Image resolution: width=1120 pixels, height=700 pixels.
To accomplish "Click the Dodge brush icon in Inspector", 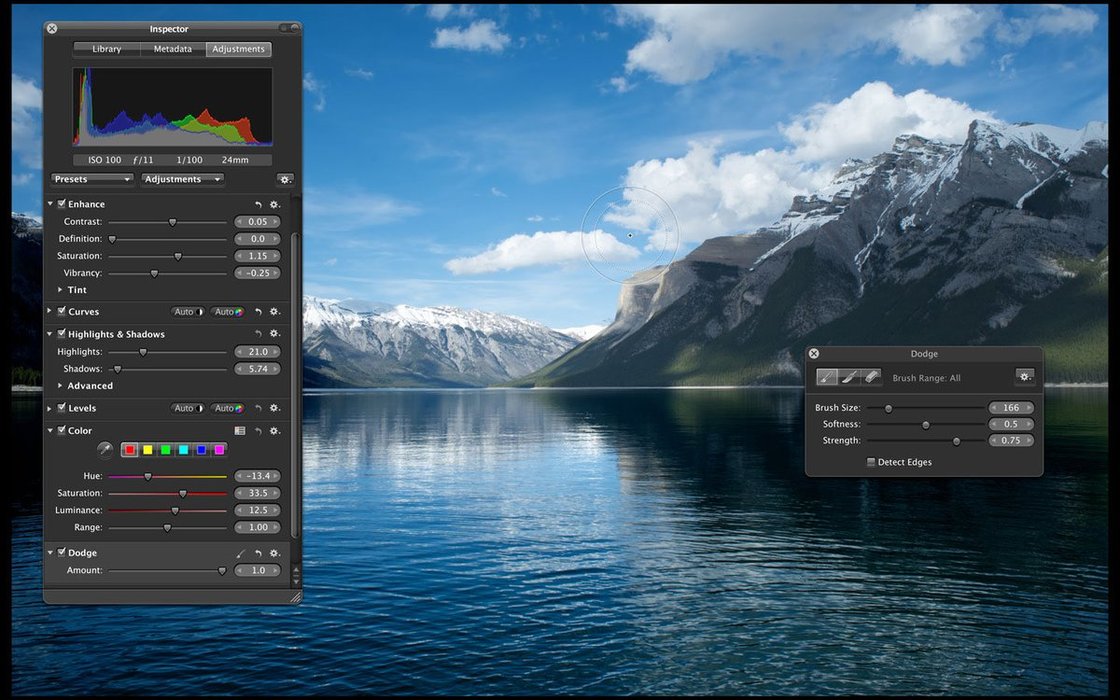I will (240, 553).
